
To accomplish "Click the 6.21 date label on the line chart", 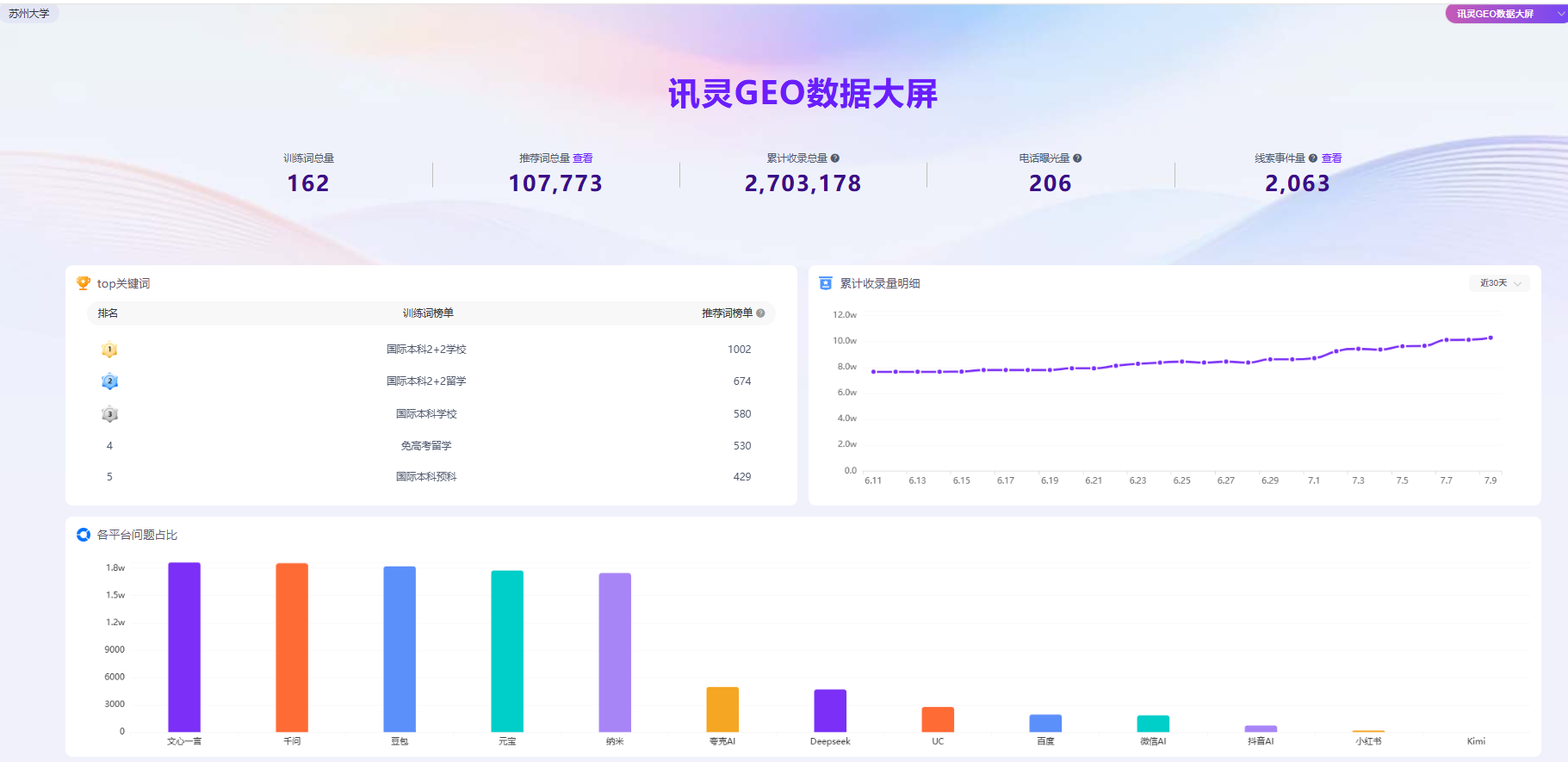I will coord(1094,480).
